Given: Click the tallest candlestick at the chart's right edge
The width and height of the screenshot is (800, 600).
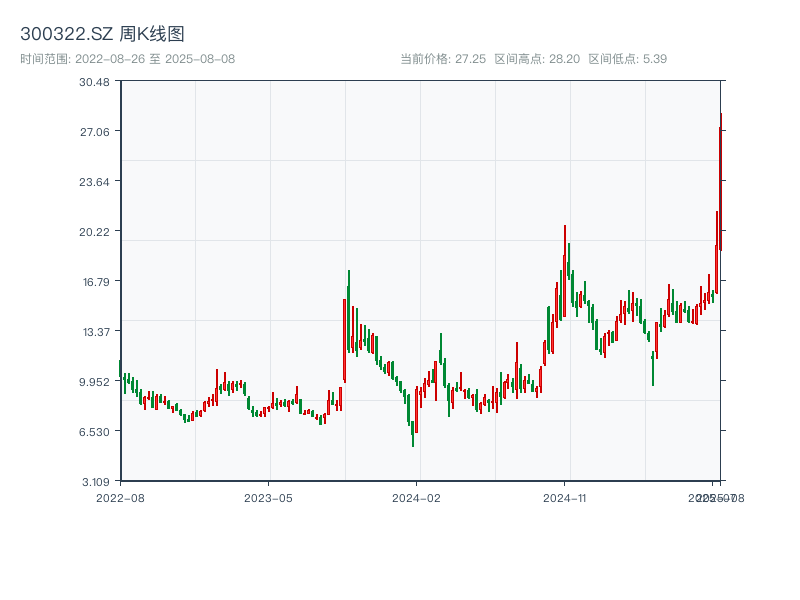Looking at the screenshot, I should pos(720,180).
